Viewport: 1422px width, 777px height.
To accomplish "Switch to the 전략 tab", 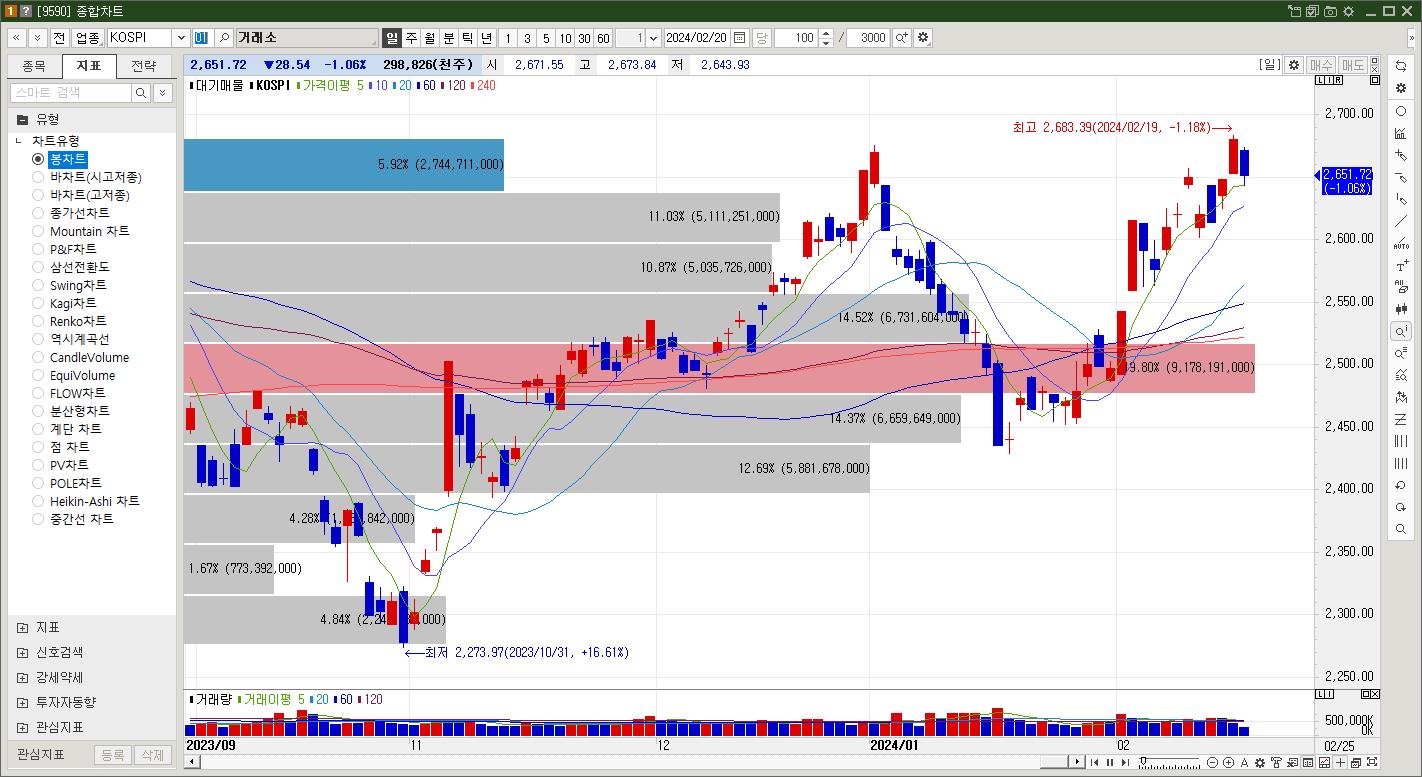I will click(143, 66).
